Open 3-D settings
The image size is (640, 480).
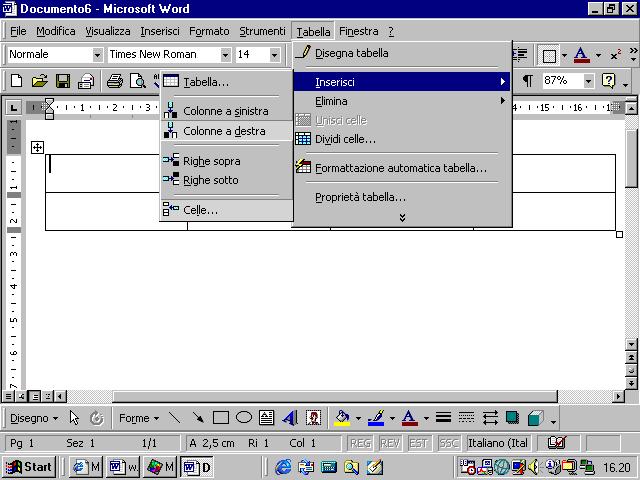tap(536, 418)
